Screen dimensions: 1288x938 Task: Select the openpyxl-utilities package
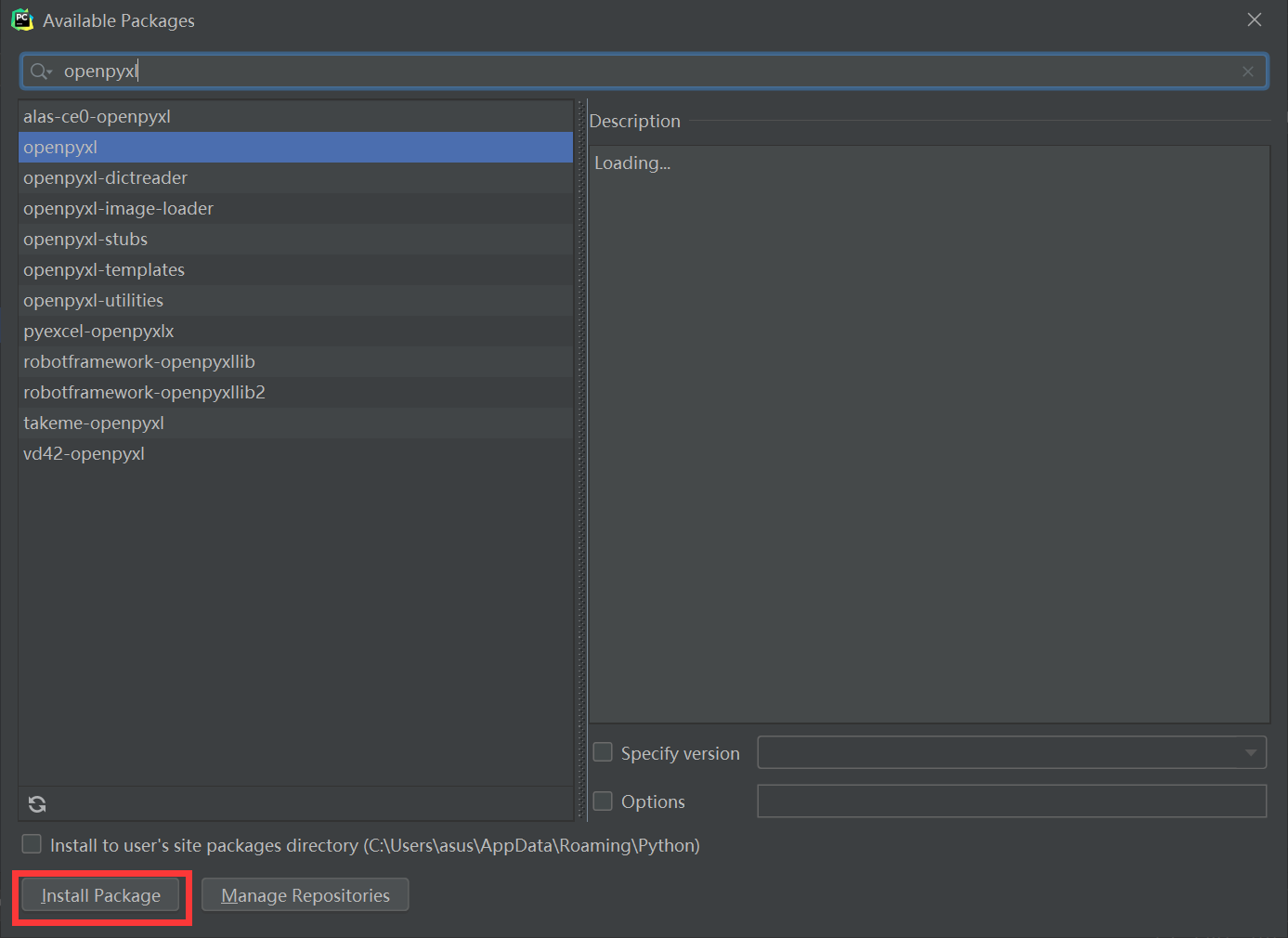tap(296, 300)
